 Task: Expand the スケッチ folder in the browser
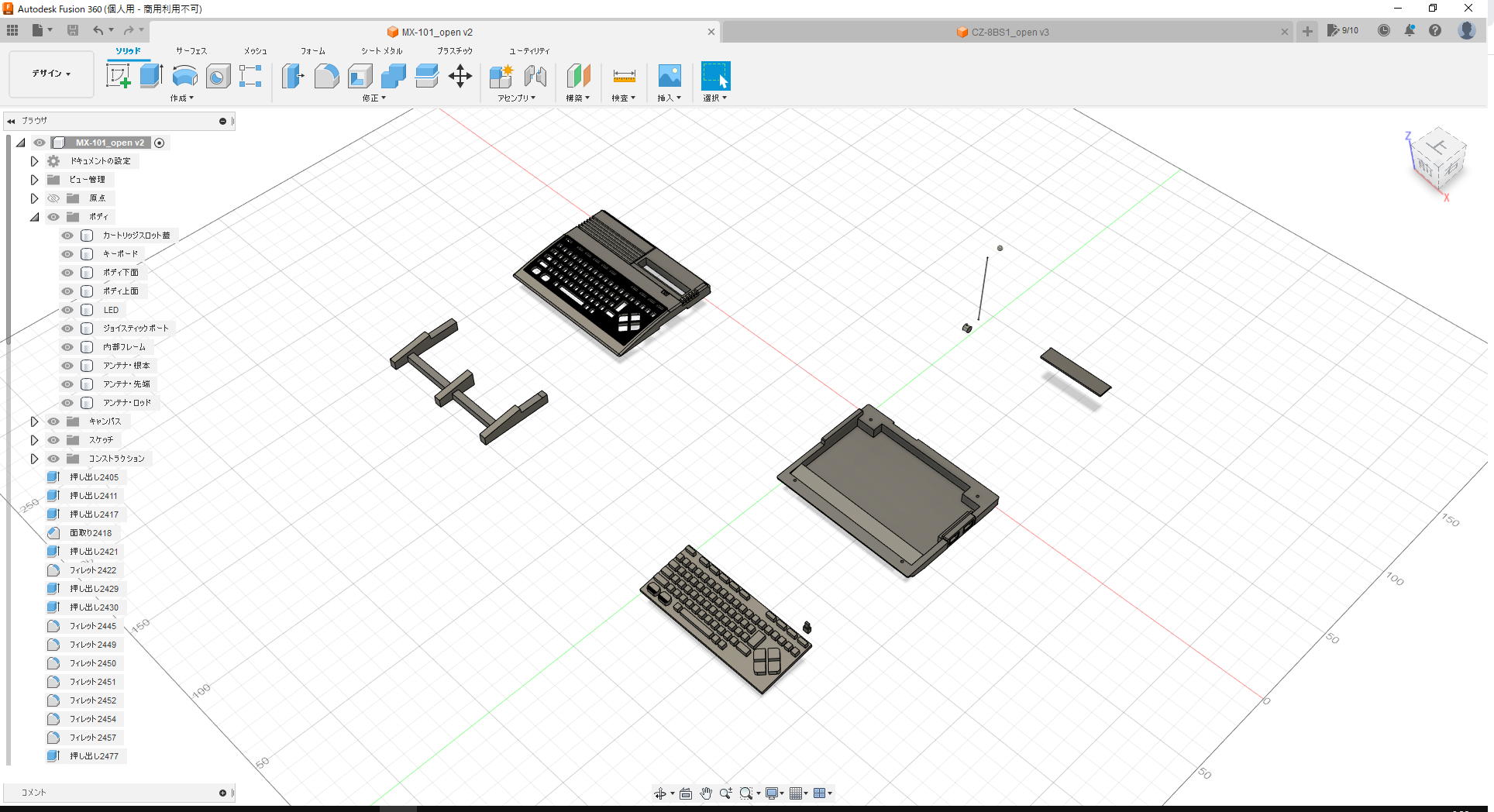[x=34, y=439]
